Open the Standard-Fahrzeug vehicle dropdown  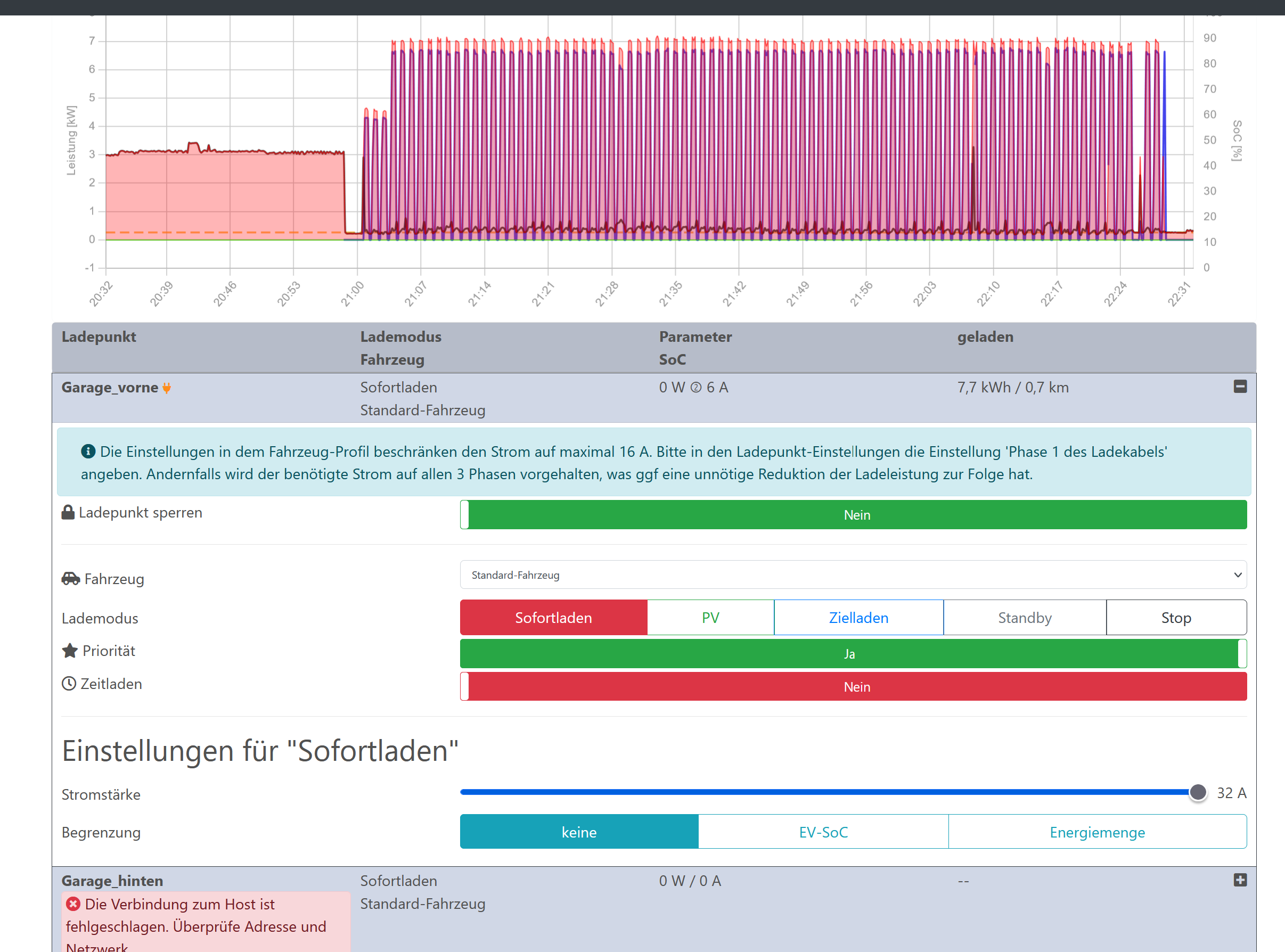(853, 575)
